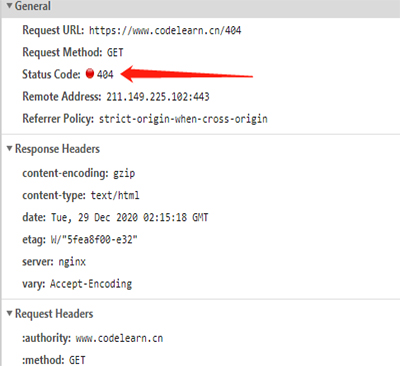Collapse the General section triangle
This screenshot has height=366, width=400.
pyautogui.click(x=10, y=6)
